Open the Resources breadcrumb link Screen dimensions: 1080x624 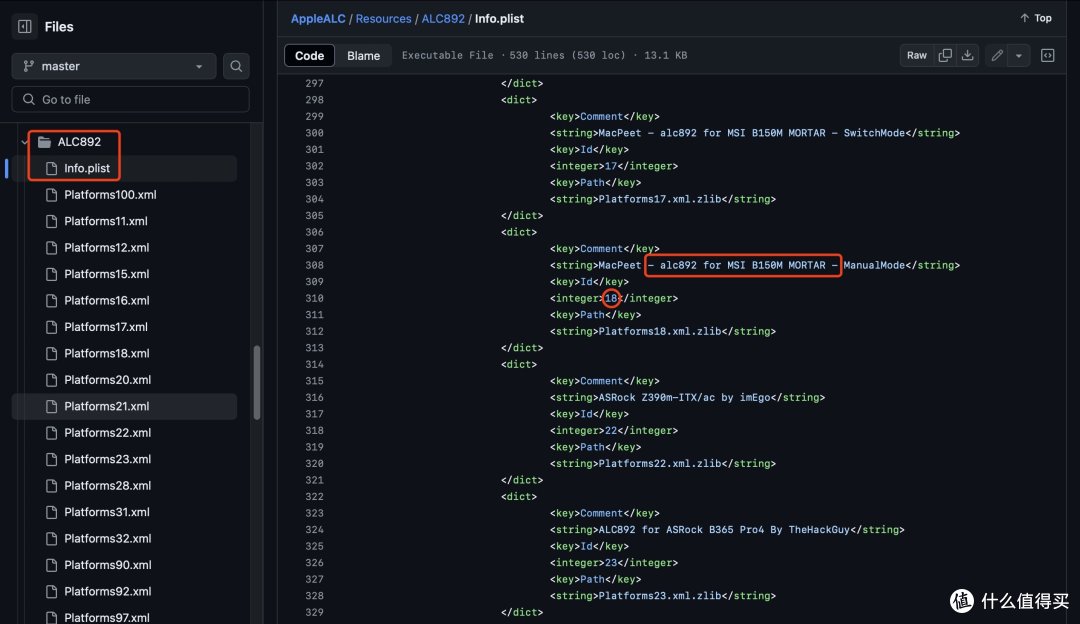[384, 19]
